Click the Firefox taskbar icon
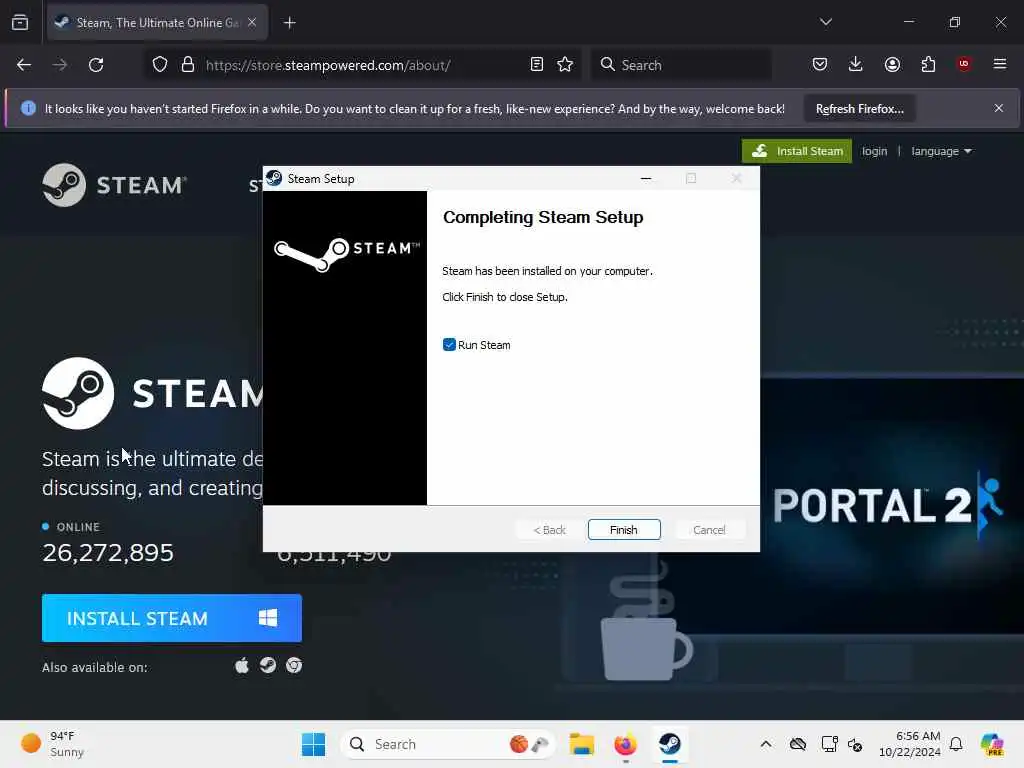Viewport: 1024px width, 768px height. [x=625, y=744]
